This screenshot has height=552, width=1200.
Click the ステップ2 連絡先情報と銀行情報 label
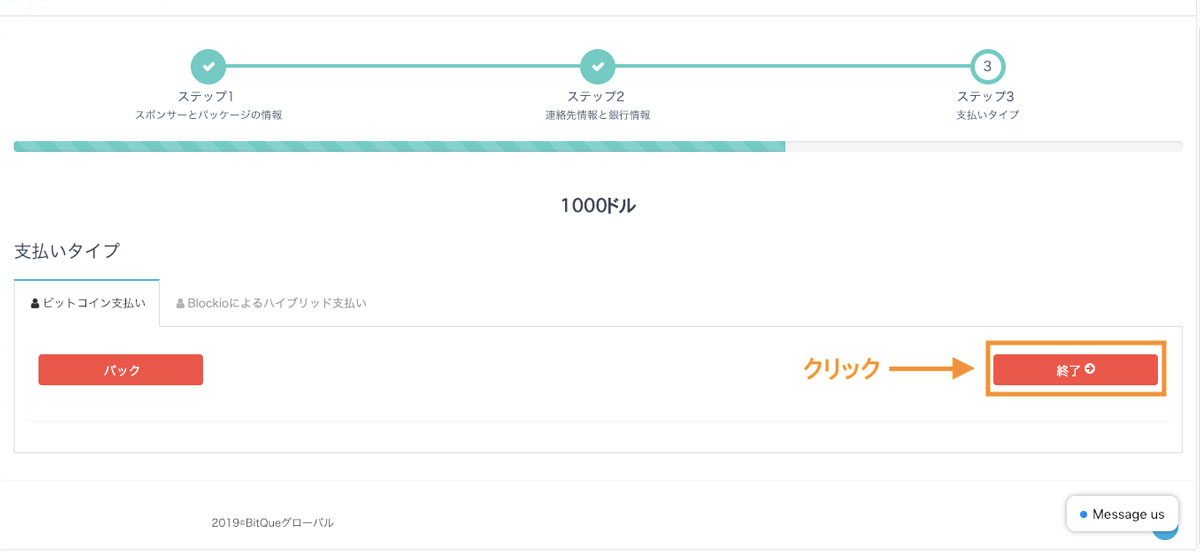596,105
